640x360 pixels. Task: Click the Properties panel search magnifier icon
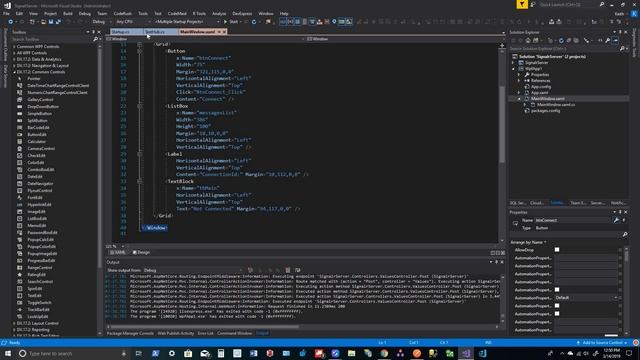(x=624, y=235)
